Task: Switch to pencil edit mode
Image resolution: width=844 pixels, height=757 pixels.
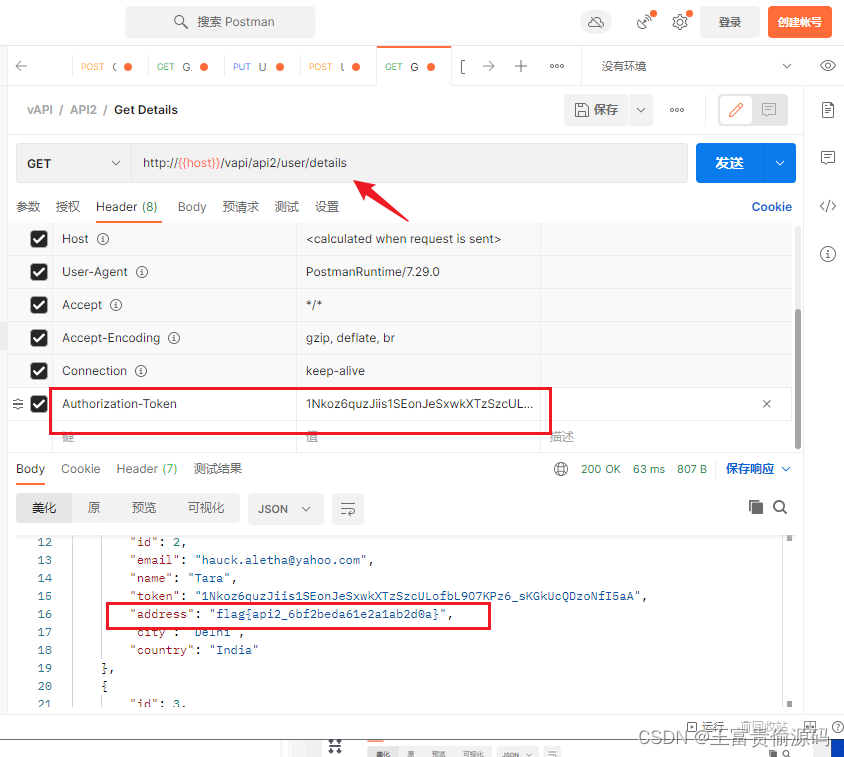Action: pos(736,110)
